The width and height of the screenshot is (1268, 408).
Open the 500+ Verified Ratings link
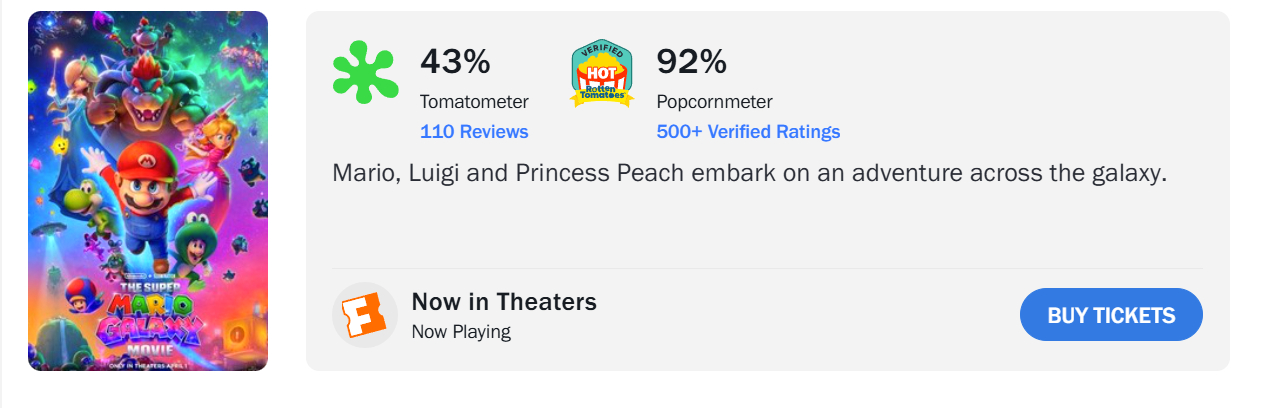(x=748, y=132)
